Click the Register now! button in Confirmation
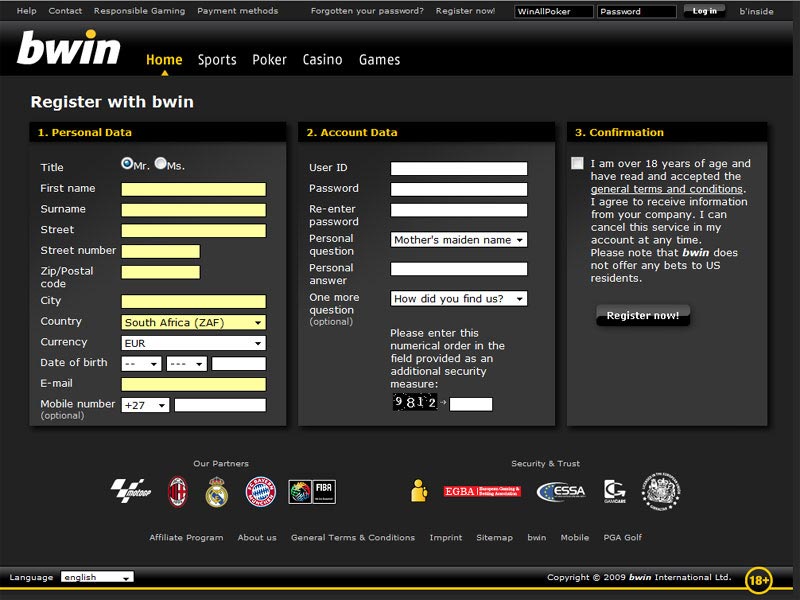 point(643,315)
